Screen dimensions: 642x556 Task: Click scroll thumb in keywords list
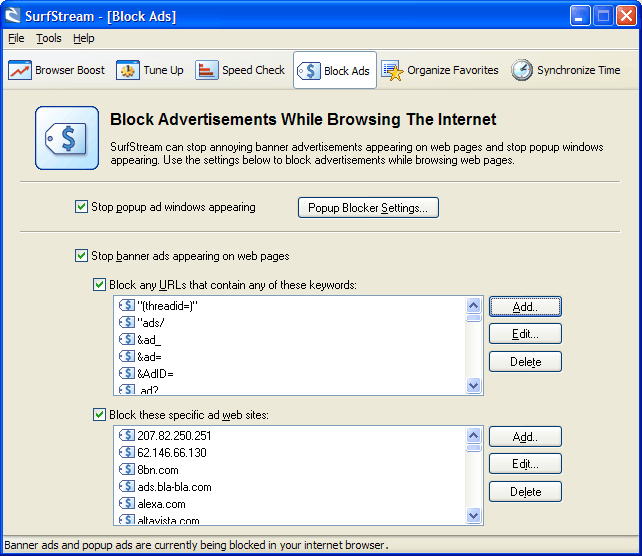474,318
